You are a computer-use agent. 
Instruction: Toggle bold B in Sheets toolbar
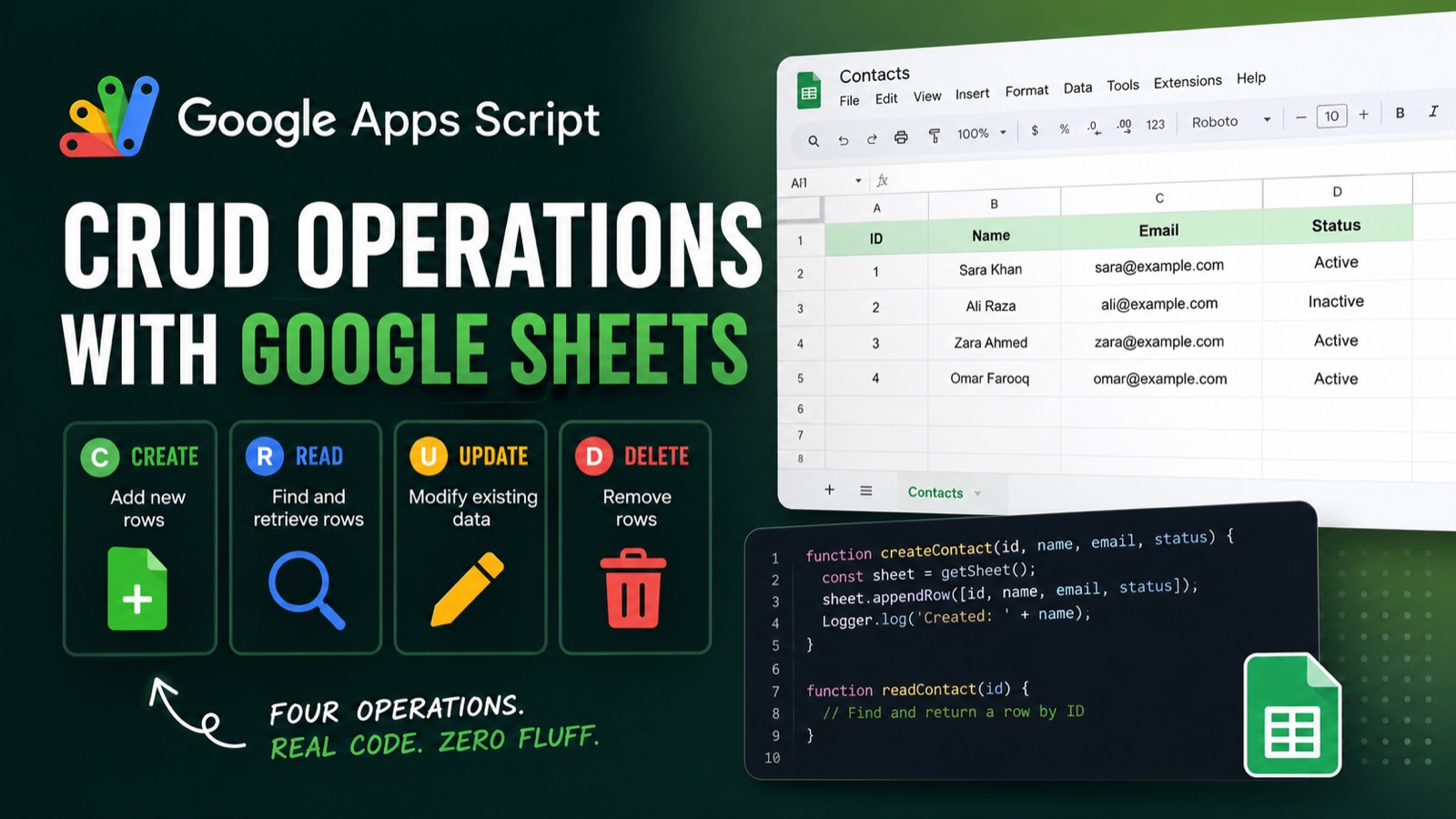1400,113
